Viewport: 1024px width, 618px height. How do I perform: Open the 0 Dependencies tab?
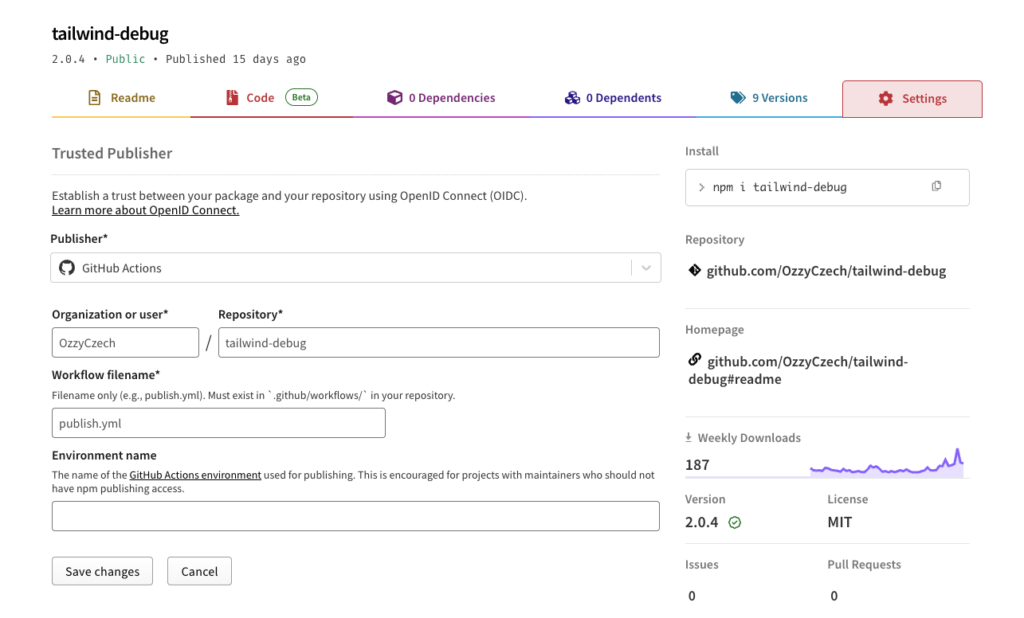(x=441, y=98)
